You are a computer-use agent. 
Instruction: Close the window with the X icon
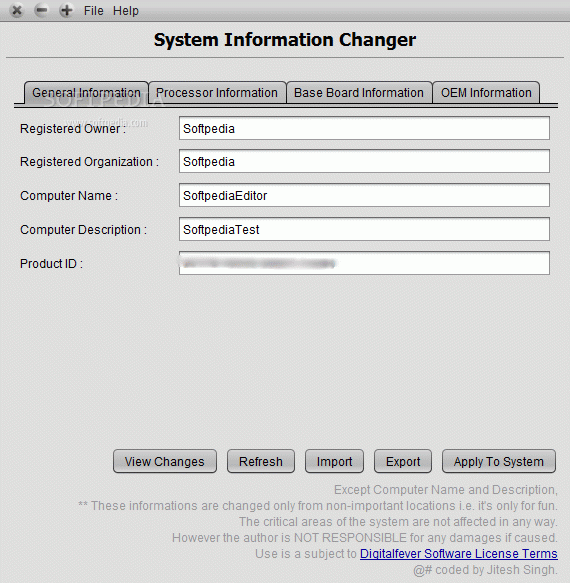tap(17, 10)
